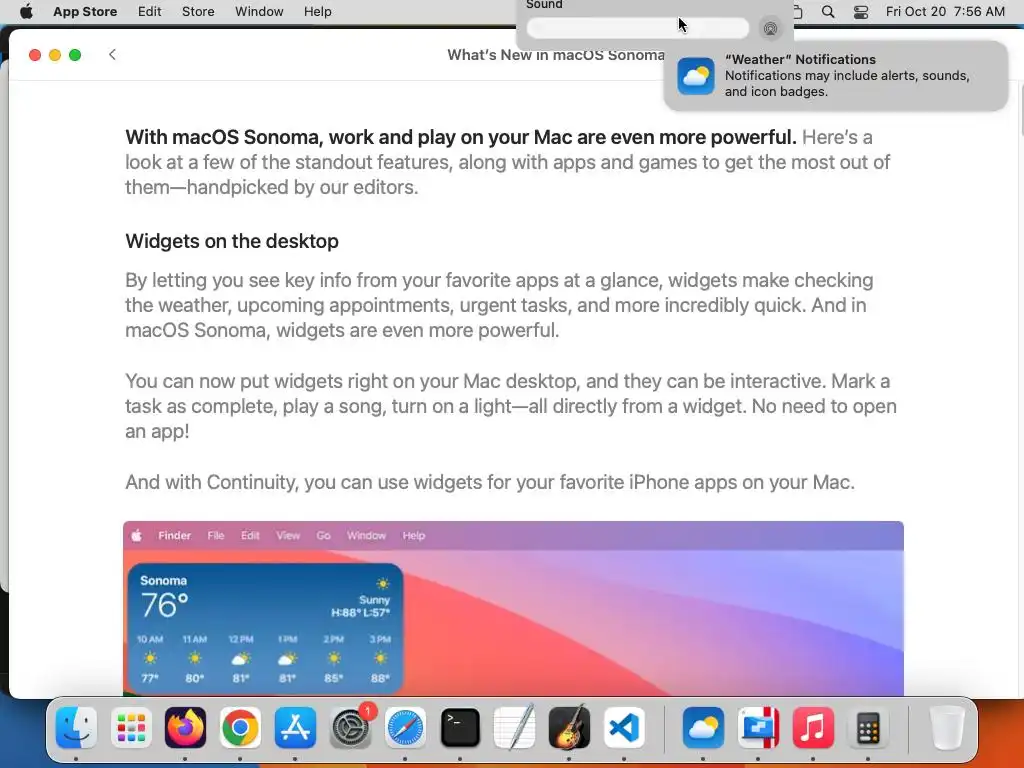Open TextEdit from the Dock
1024x768 pixels.
(515, 728)
